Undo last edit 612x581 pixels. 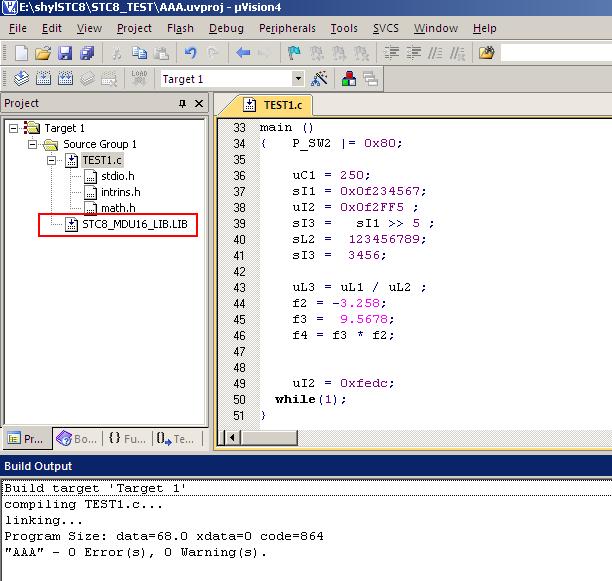pyautogui.click(x=190, y=53)
